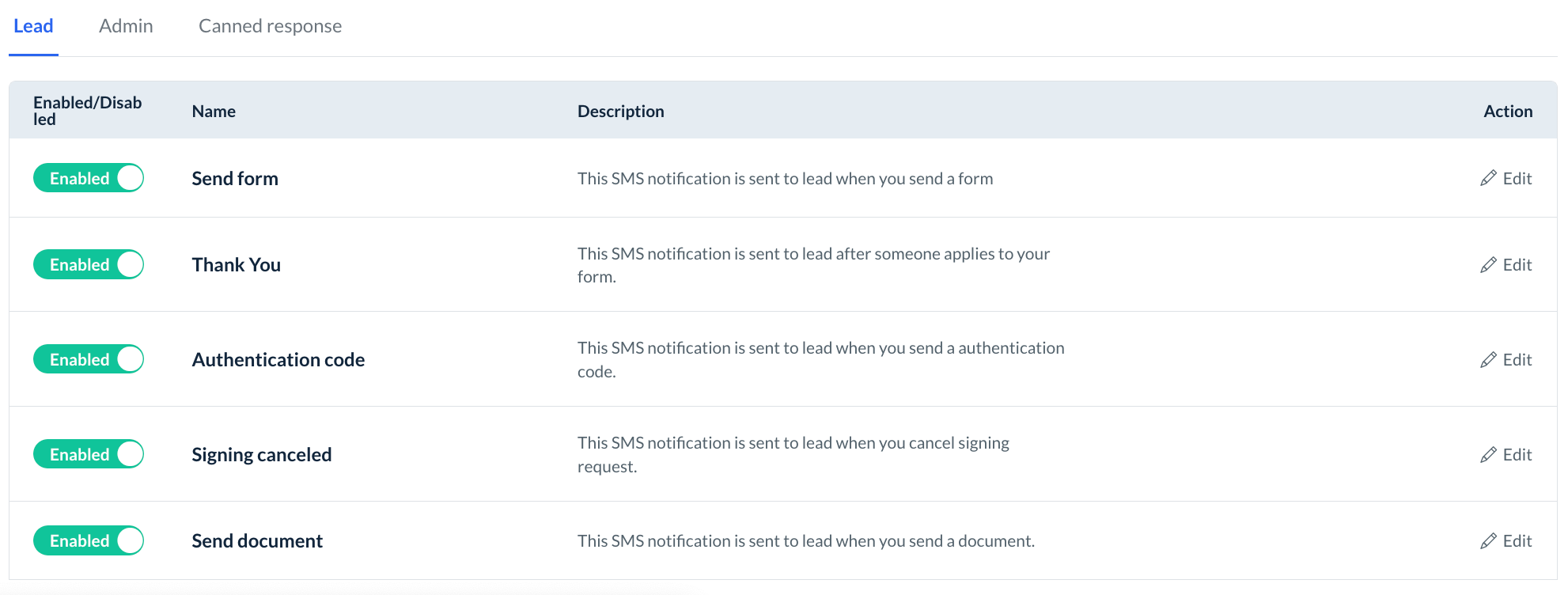Click the Name column header
The width and height of the screenshot is (1568, 595).
pyautogui.click(x=214, y=112)
